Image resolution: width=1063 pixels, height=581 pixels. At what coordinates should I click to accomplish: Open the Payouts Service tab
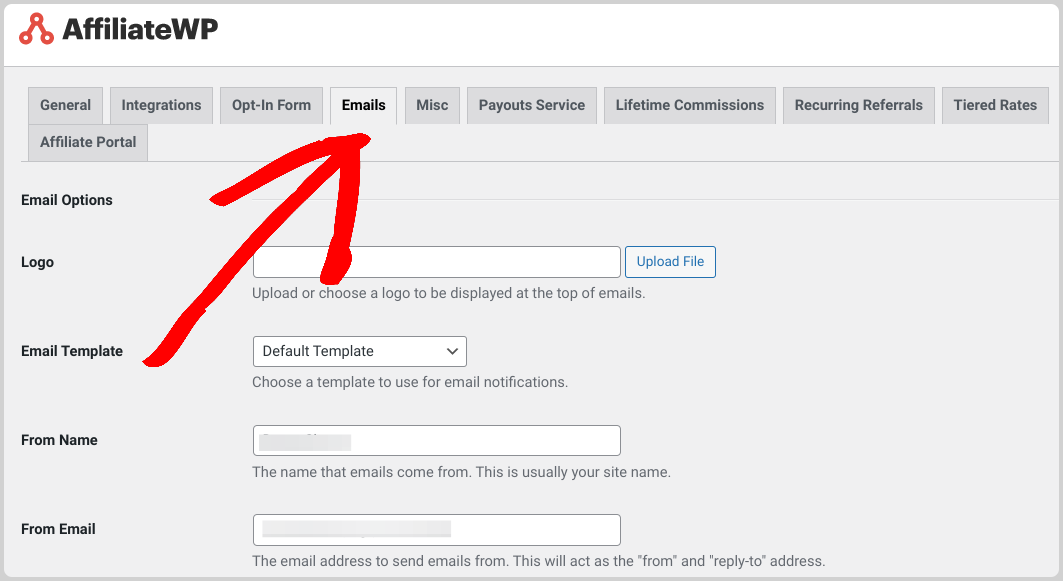click(532, 105)
